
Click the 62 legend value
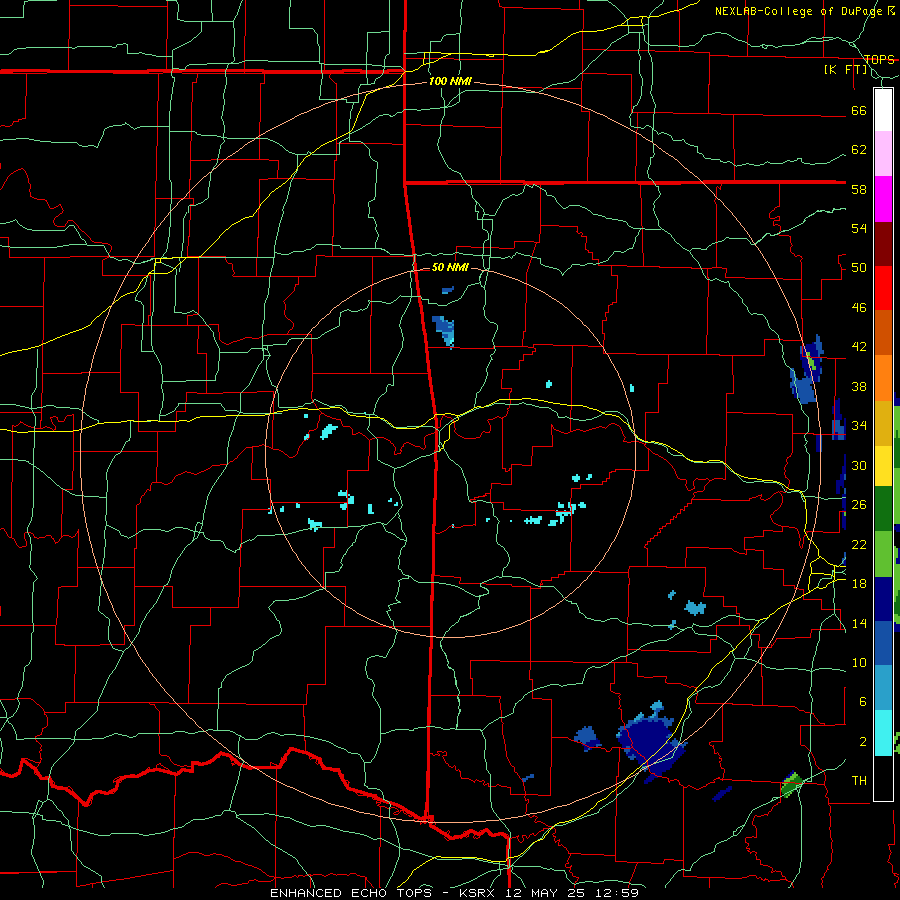coord(859,150)
